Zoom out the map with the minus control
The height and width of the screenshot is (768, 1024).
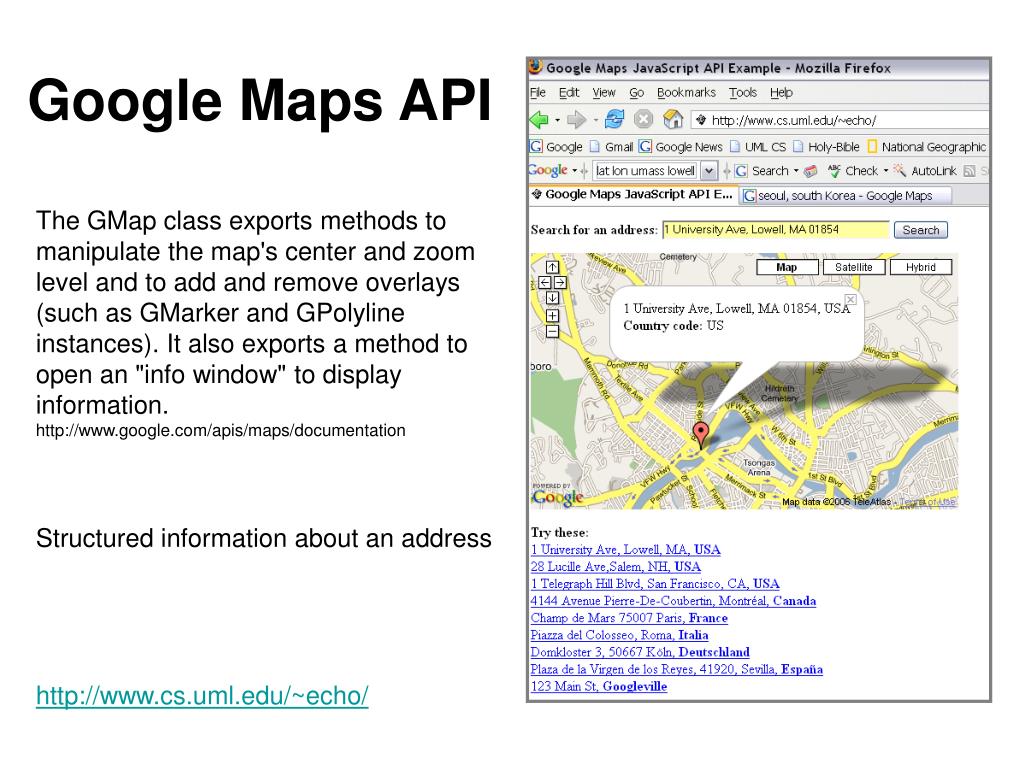(x=552, y=332)
